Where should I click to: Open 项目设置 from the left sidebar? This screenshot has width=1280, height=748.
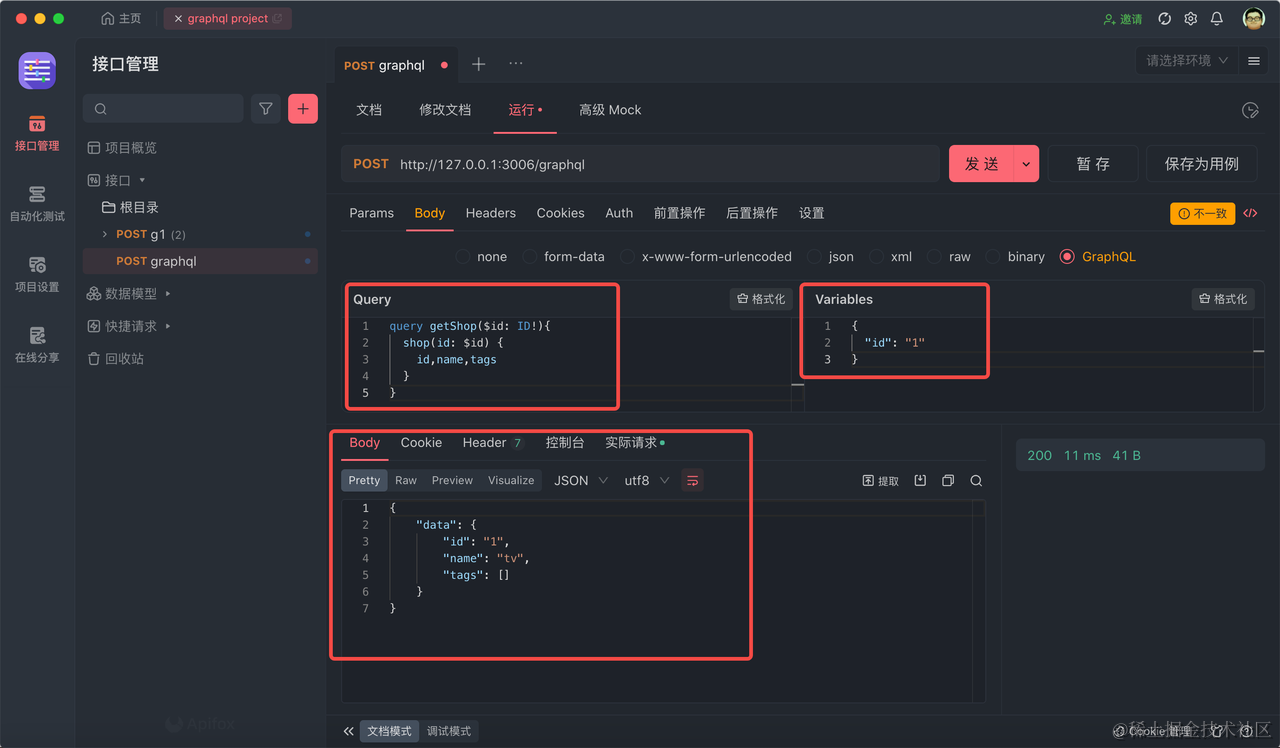(37, 272)
